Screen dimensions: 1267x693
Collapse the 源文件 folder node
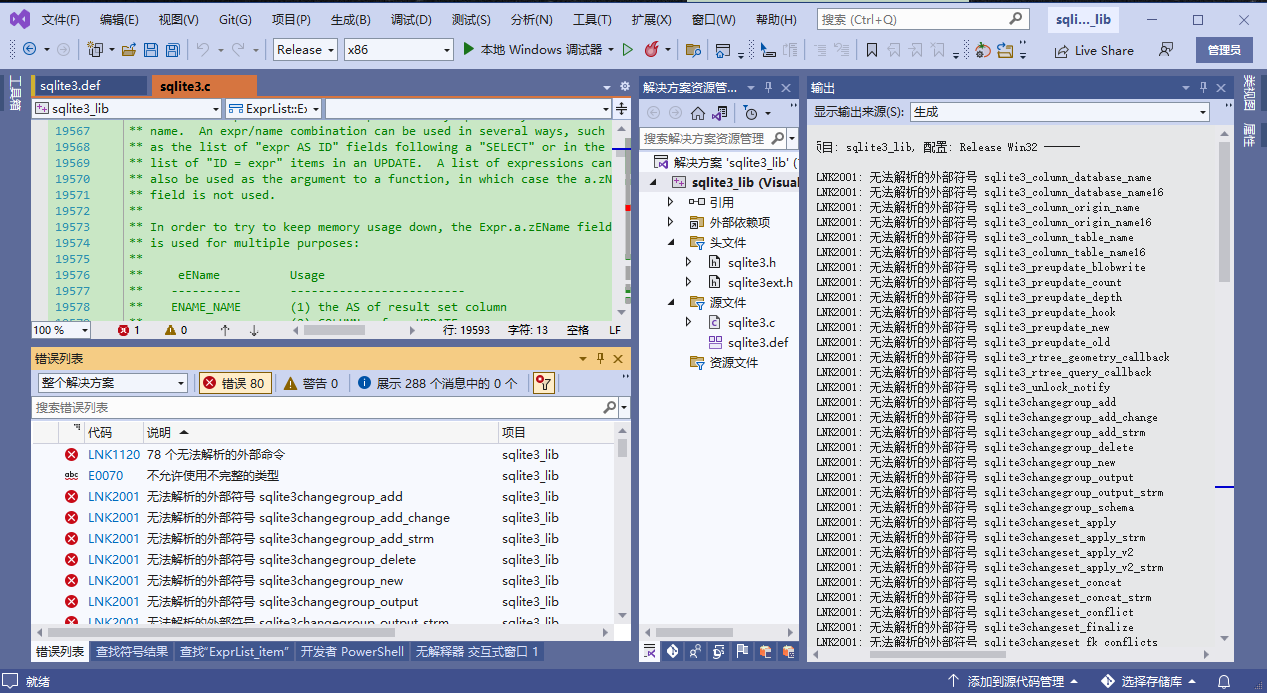point(672,302)
